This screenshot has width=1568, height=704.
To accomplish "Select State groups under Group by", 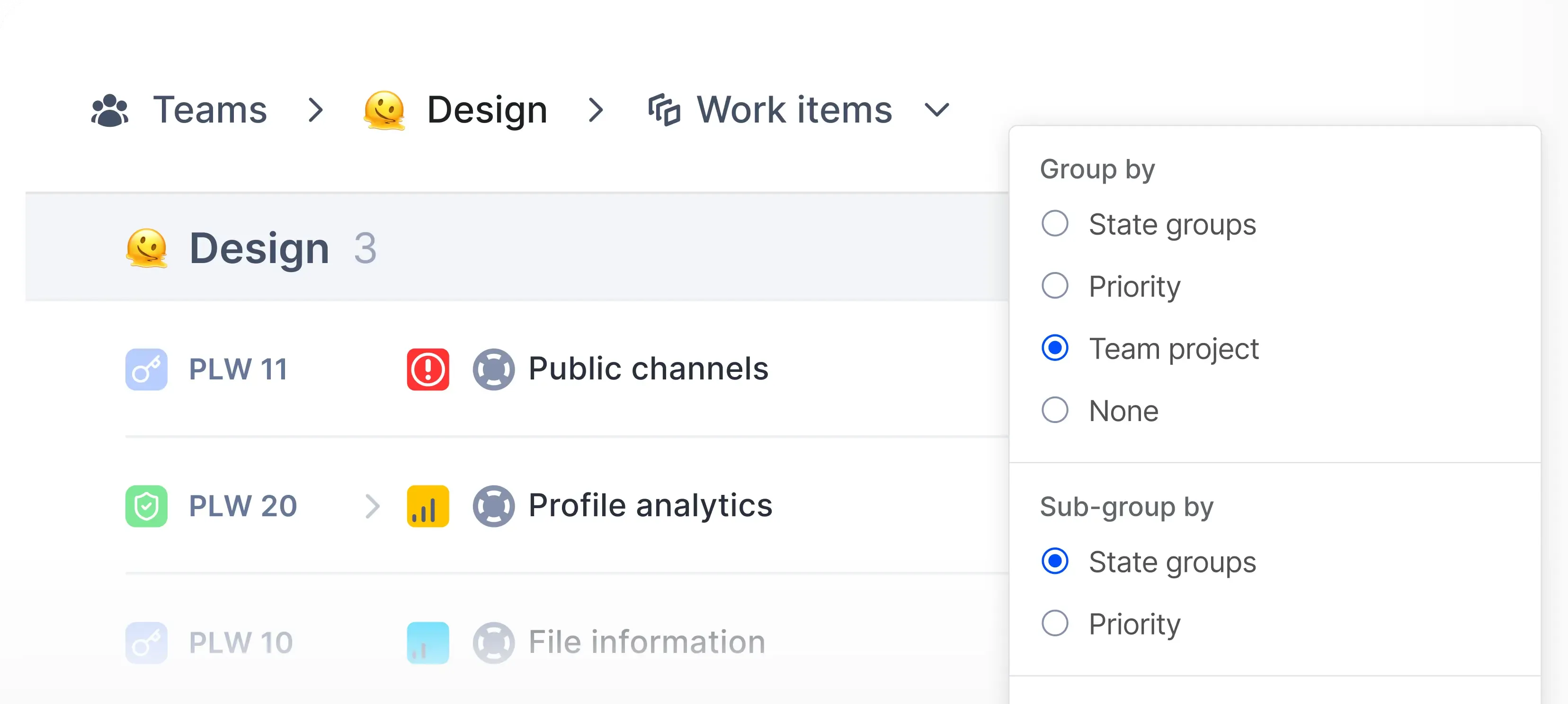I will click(1055, 224).
